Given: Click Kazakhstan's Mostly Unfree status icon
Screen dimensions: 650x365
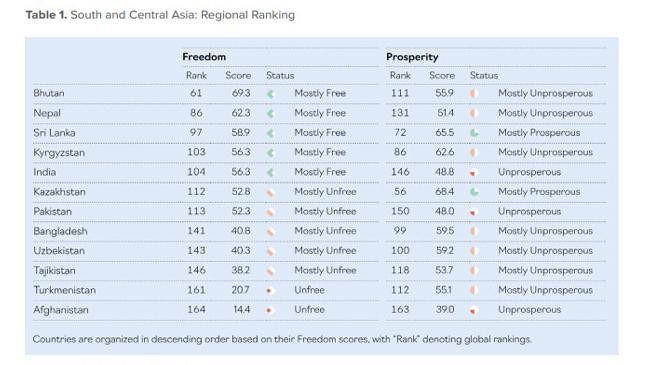Looking at the screenshot, I should tap(271, 192).
